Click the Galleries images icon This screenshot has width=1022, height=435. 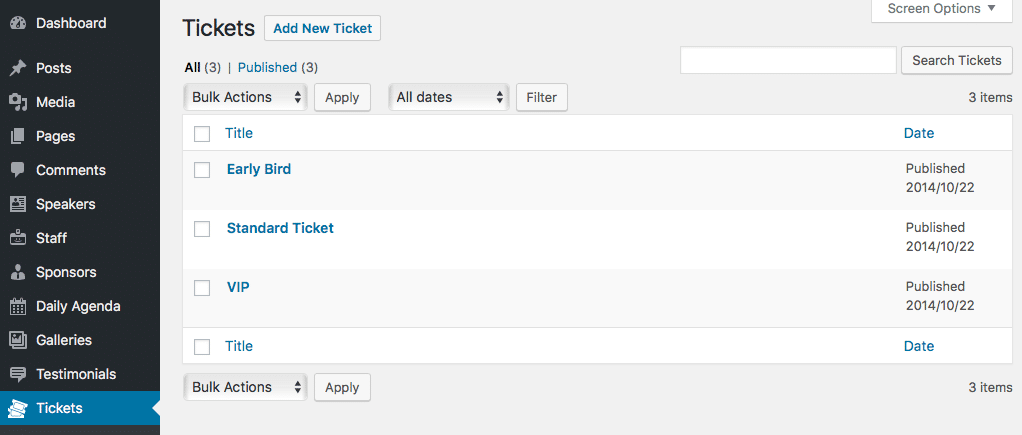(18, 340)
